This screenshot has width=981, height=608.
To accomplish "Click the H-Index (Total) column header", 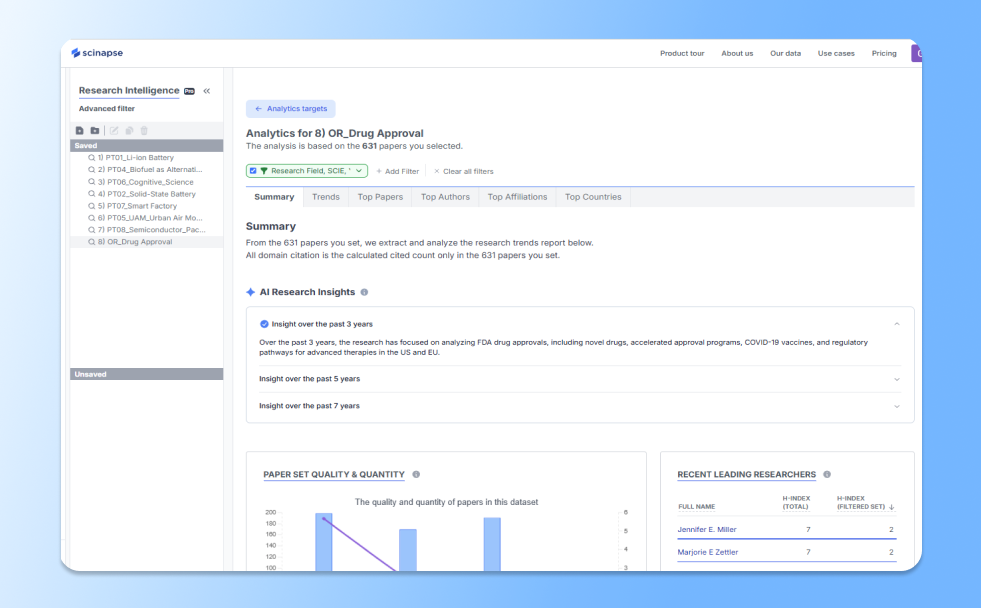I will click(x=796, y=502).
